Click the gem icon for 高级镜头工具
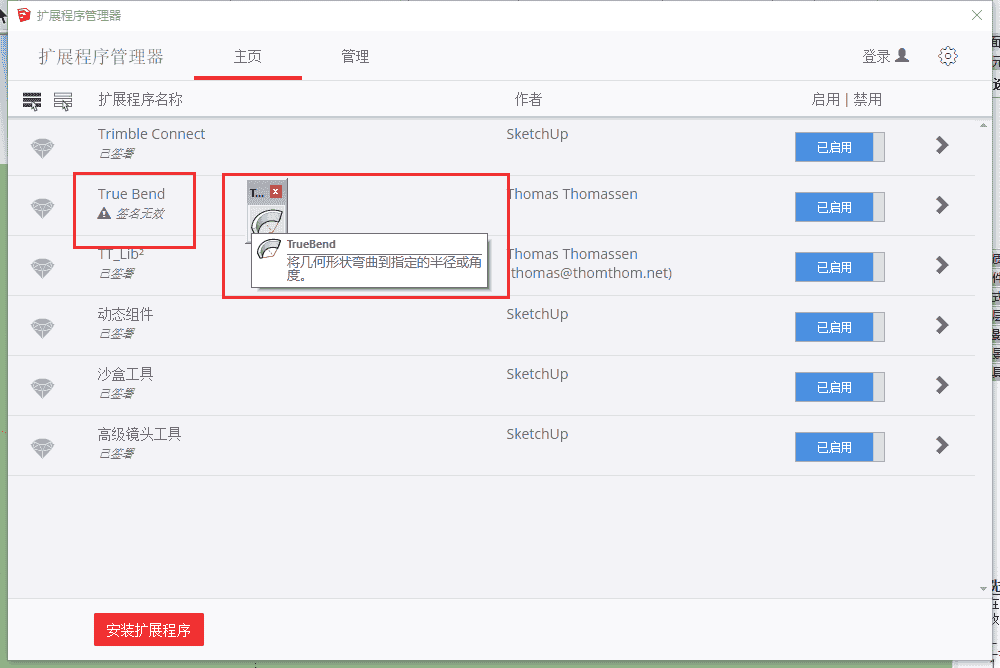The height and width of the screenshot is (668, 1000). [x=43, y=448]
